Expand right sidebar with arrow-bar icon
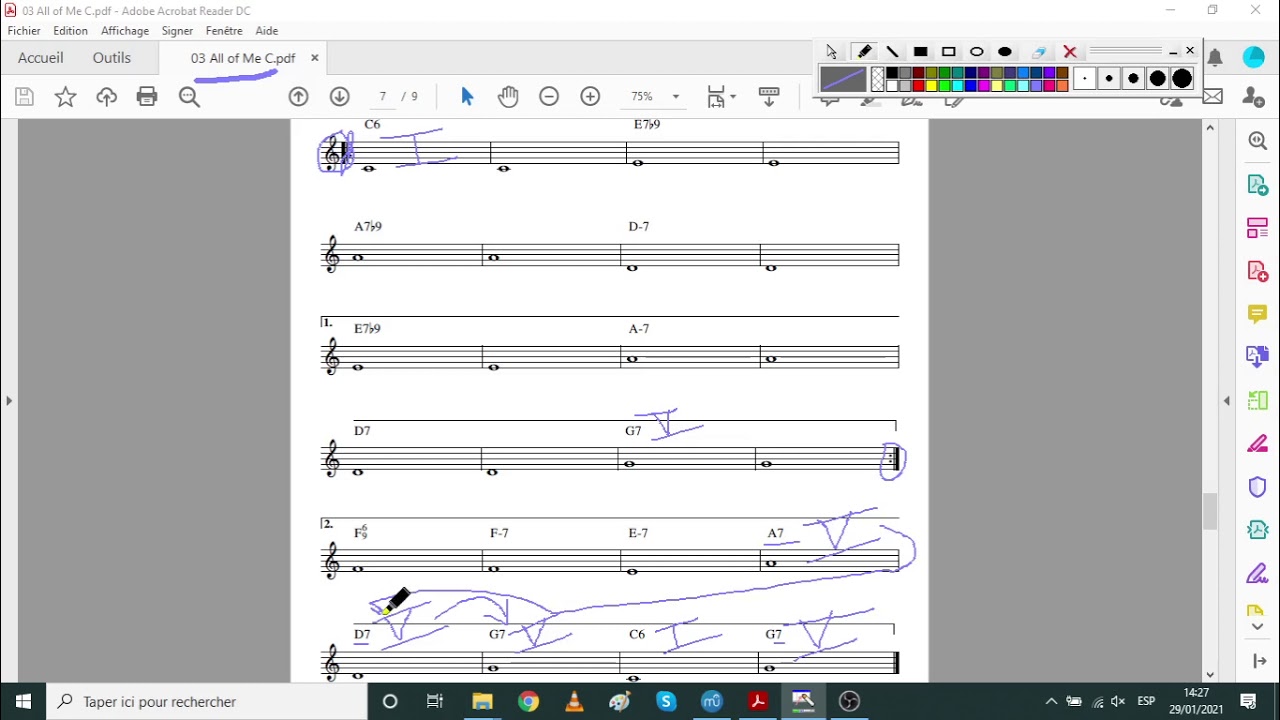Image resolution: width=1280 pixels, height=720 pixels. [x=1257, y=662]
